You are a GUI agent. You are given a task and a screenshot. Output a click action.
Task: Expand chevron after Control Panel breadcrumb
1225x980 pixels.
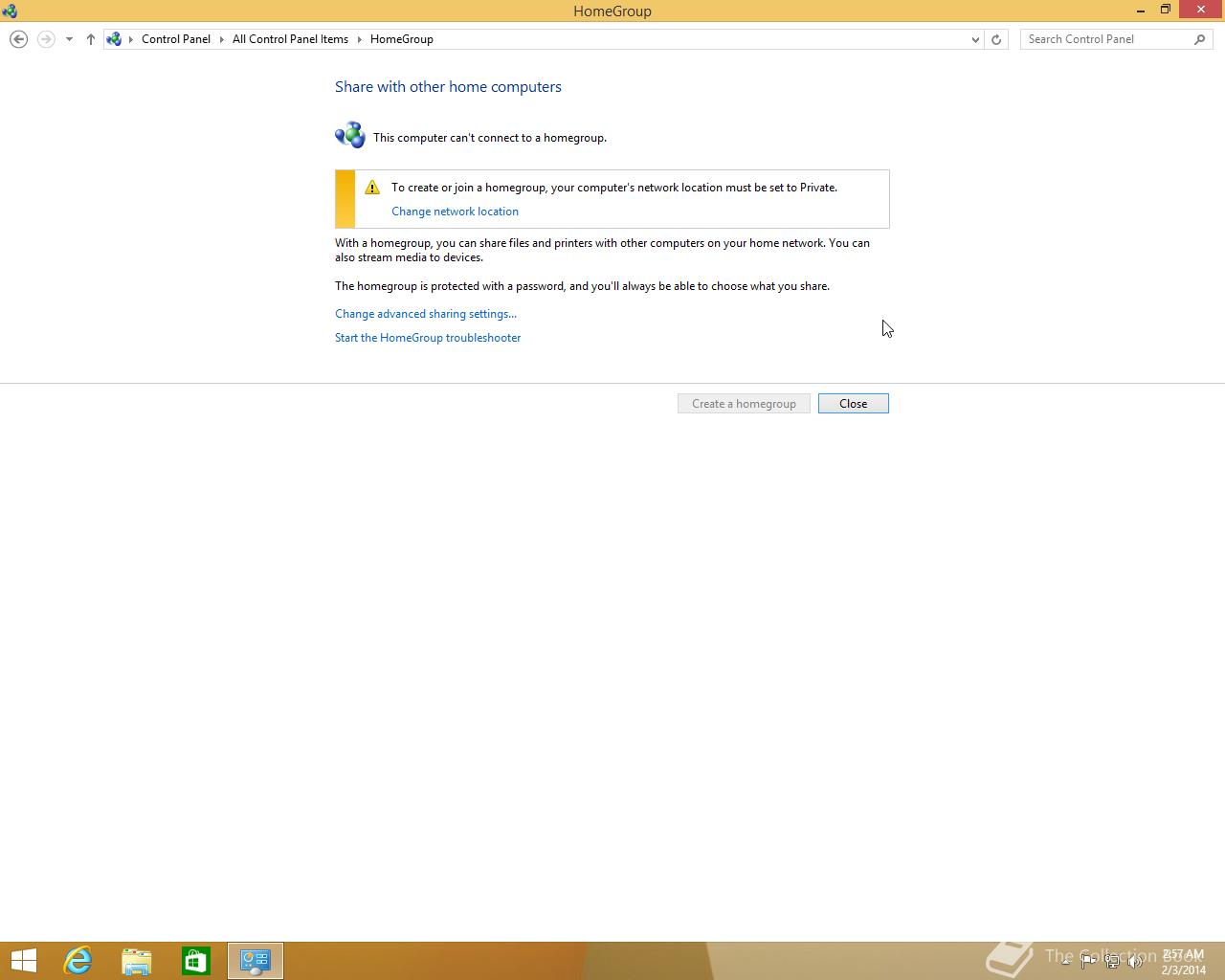tap(222, 39)
